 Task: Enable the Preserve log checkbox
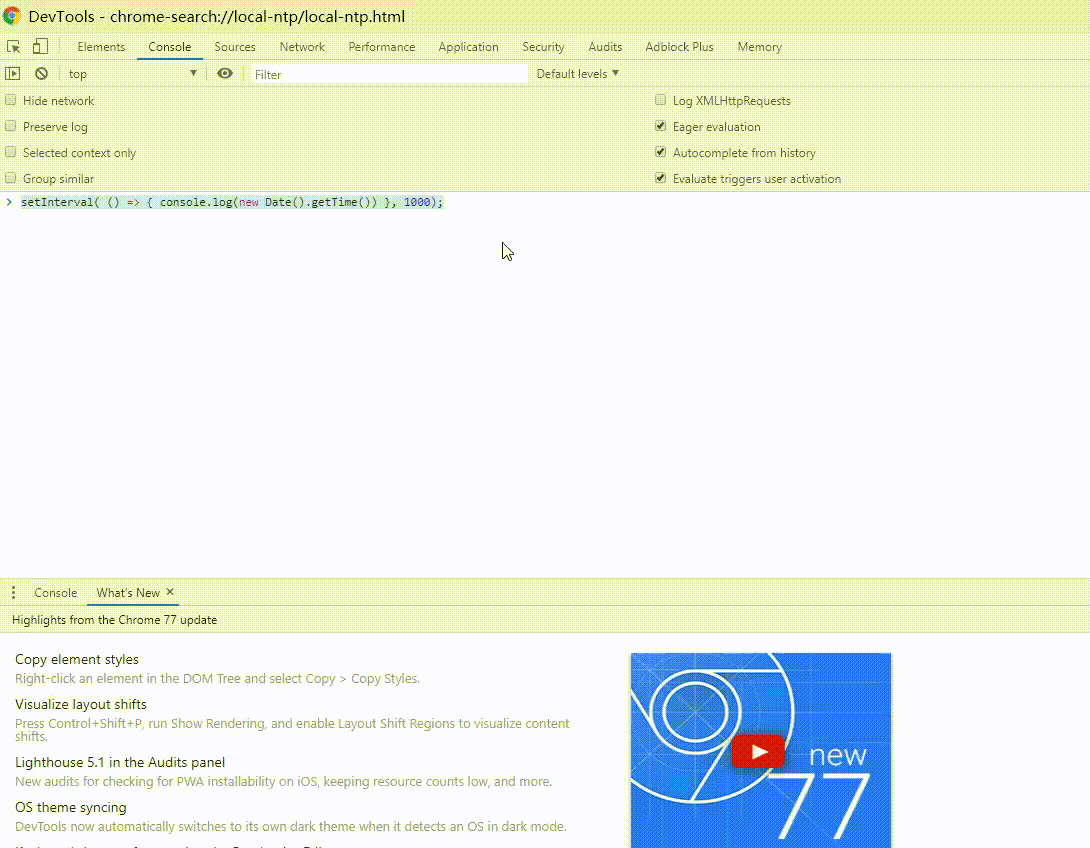(10, 127)
